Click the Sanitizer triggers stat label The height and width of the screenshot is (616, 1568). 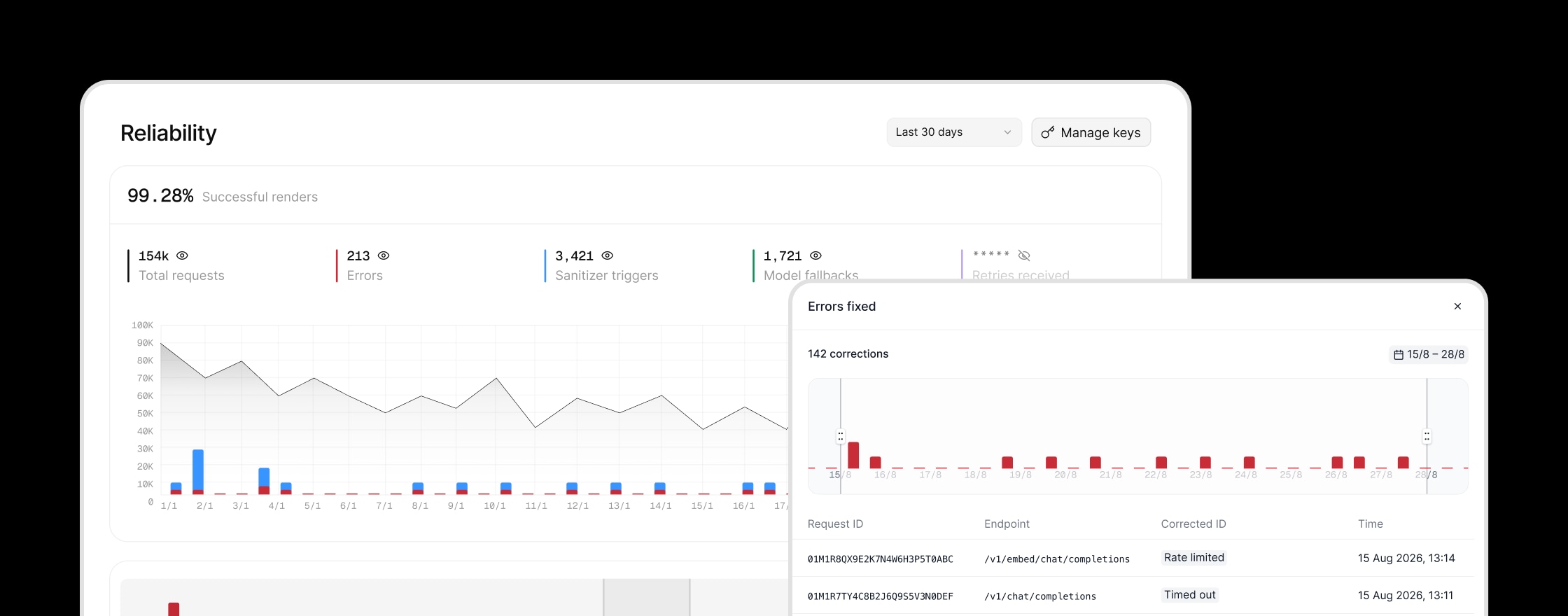pyautogui.click(x=607, y=275)
